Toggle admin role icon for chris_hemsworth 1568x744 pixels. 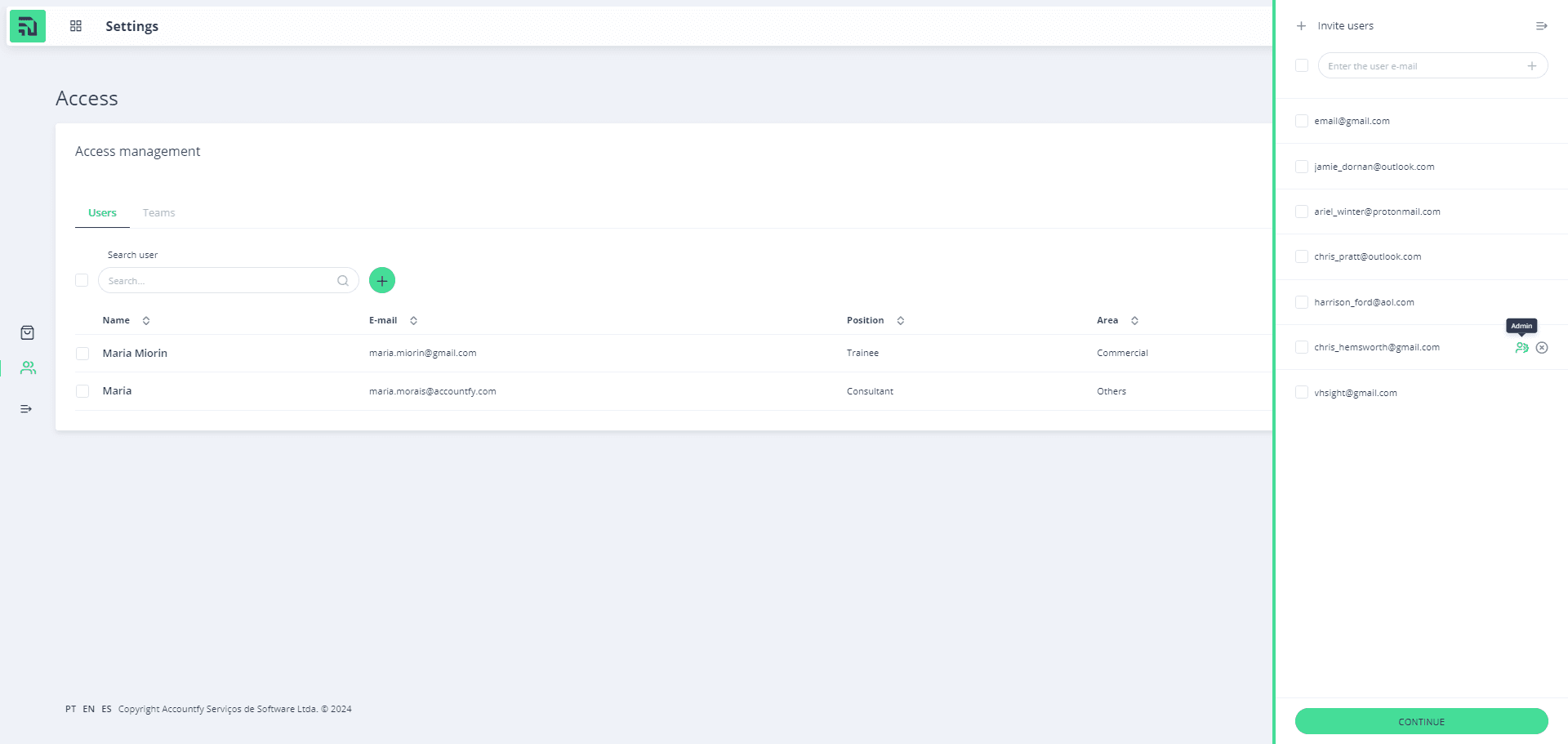pos(1521,348)
